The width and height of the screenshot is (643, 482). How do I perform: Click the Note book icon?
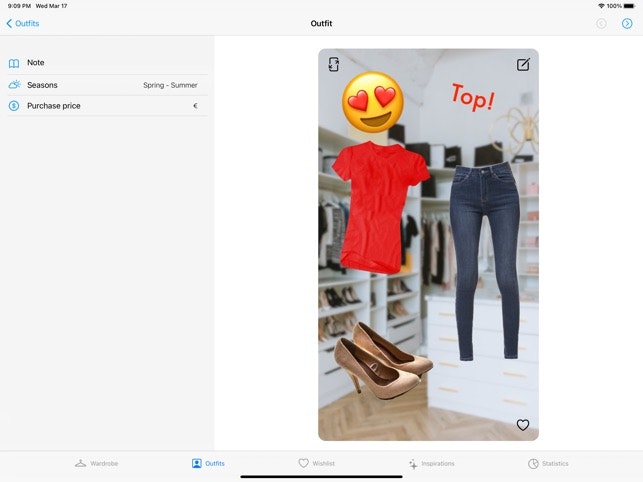coord(14,63)
